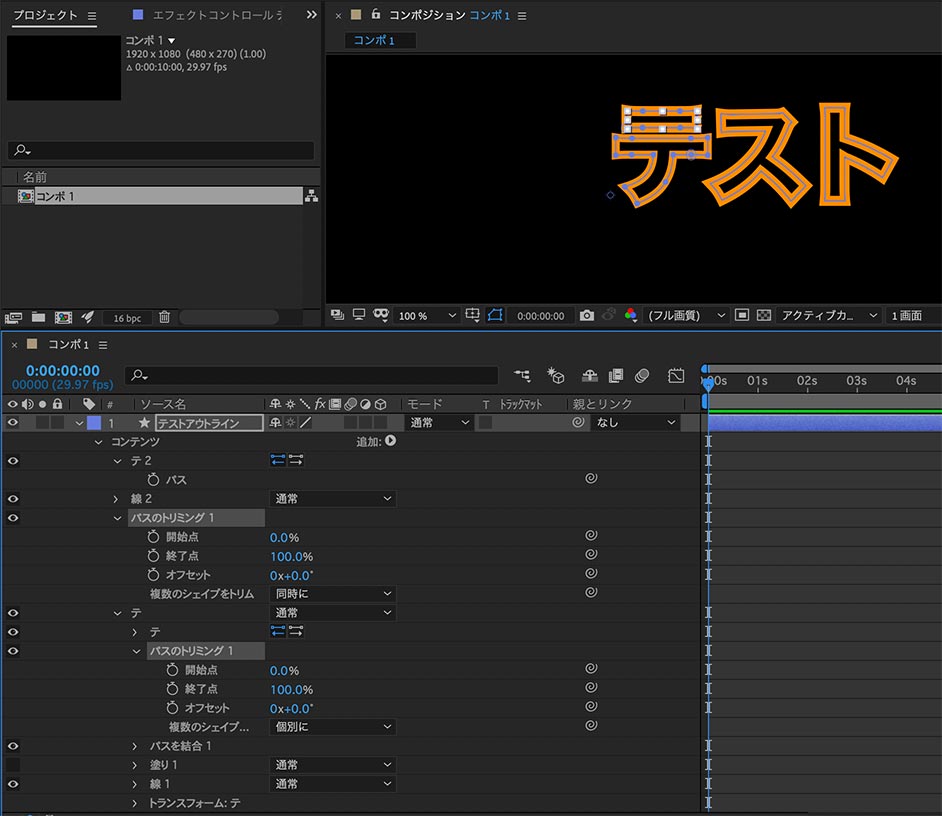This screenshot has width=942, height=816.
Task: Open the 複数のシェイプをトリム dropdown set to 同時に
Action: 332,592
